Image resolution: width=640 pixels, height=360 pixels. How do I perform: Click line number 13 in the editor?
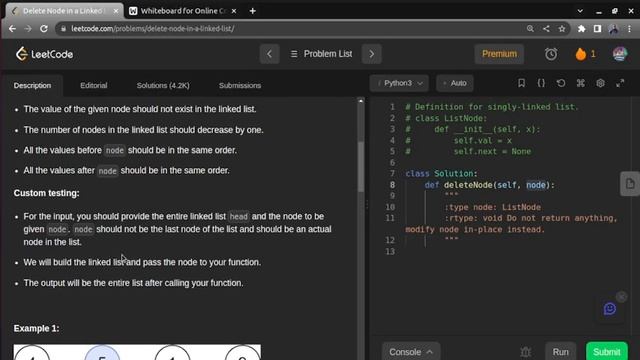390,251
